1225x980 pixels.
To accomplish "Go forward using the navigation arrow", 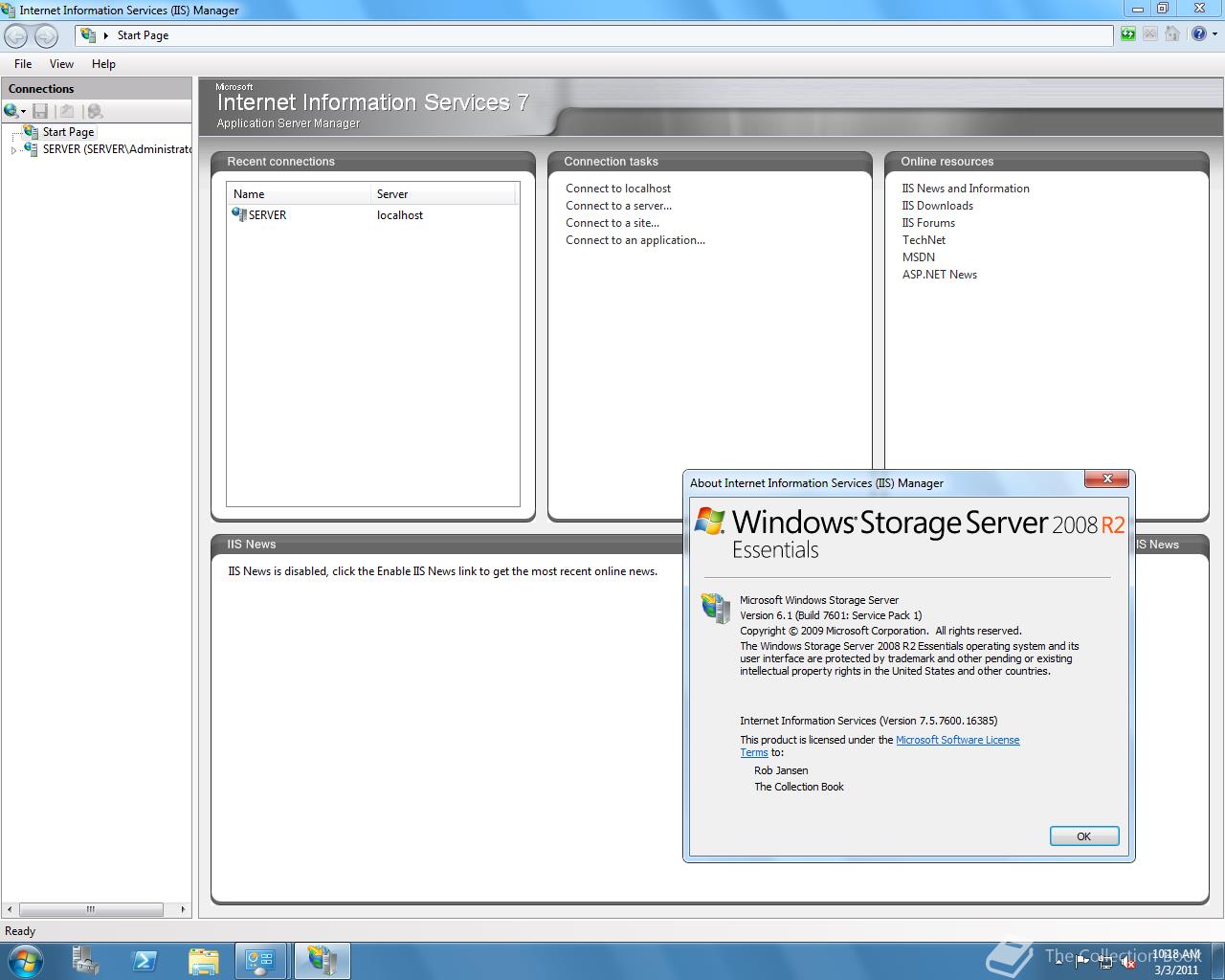I will click(46, 36).
